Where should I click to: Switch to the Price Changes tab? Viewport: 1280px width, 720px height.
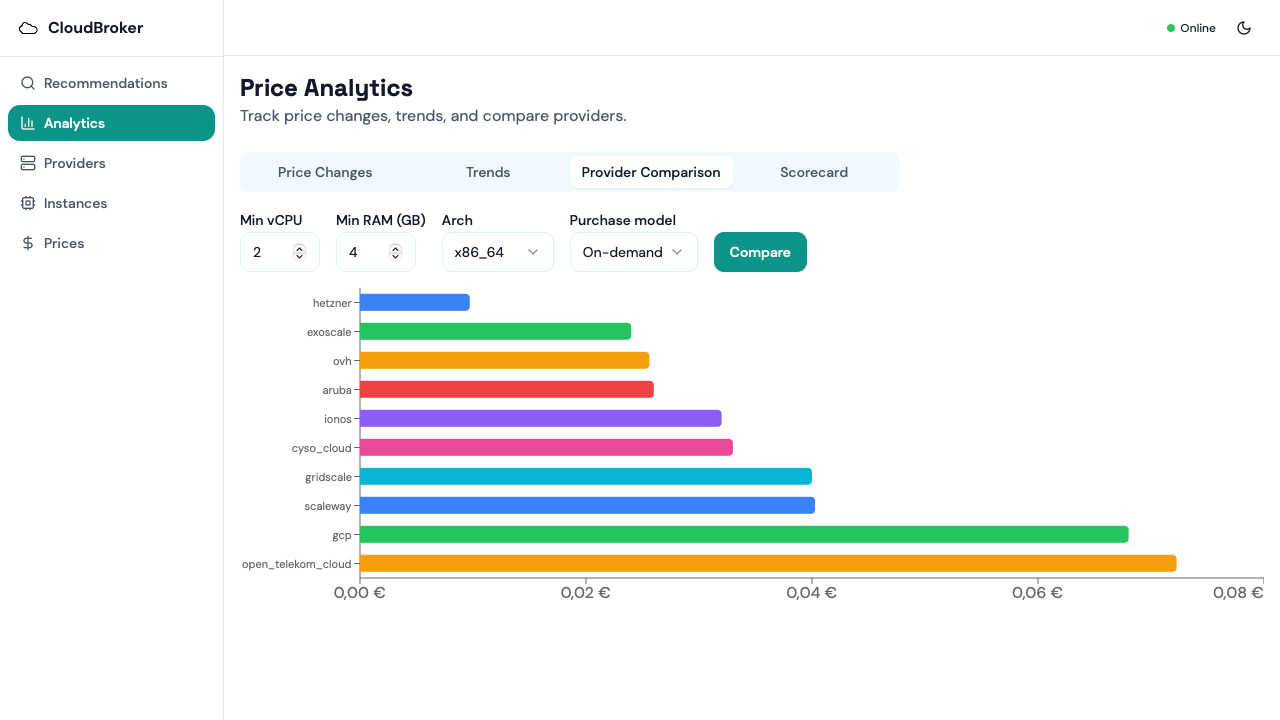coord(325,172)
